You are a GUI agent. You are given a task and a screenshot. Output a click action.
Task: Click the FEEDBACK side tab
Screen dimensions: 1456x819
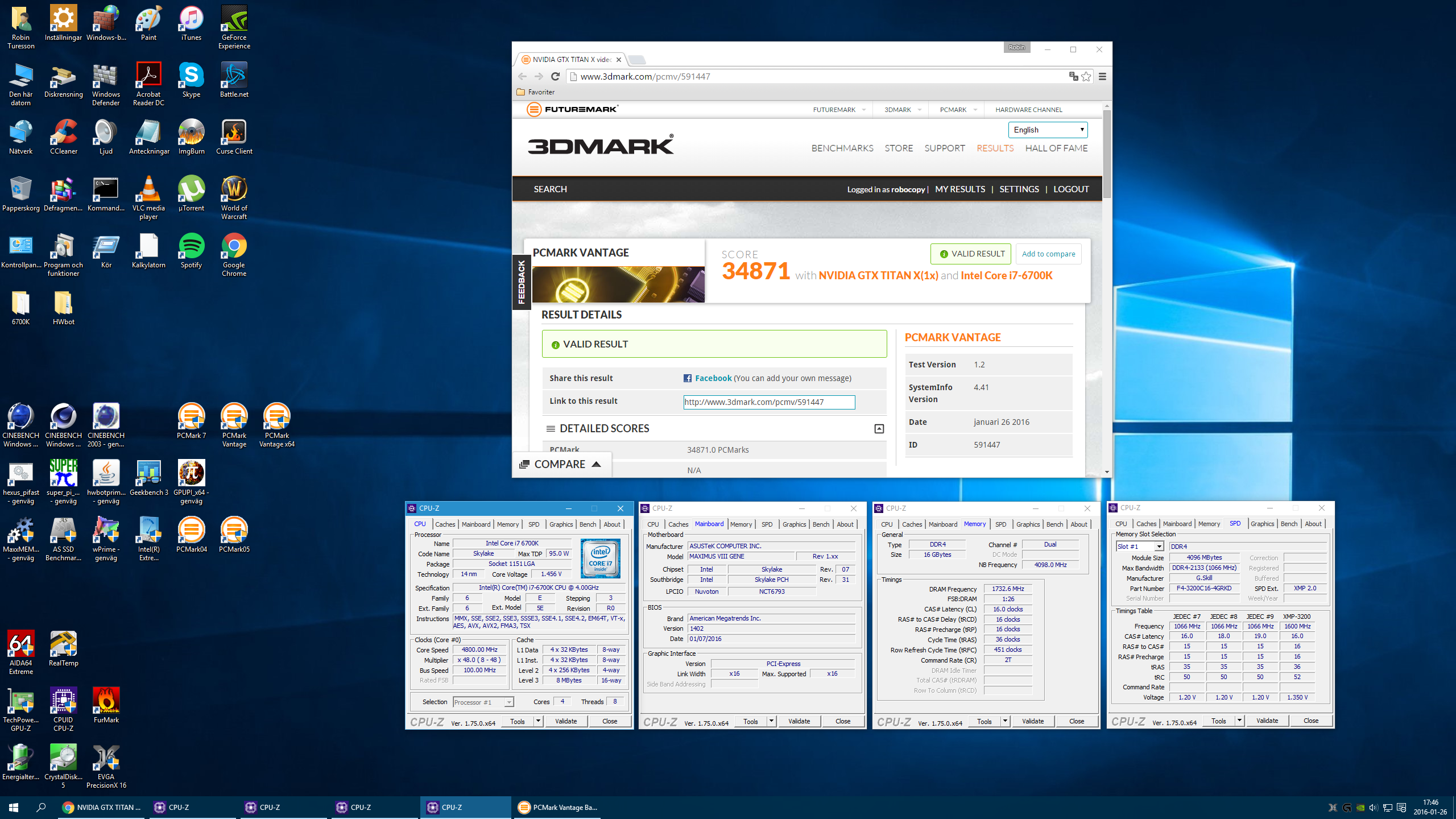click(522, 282)
